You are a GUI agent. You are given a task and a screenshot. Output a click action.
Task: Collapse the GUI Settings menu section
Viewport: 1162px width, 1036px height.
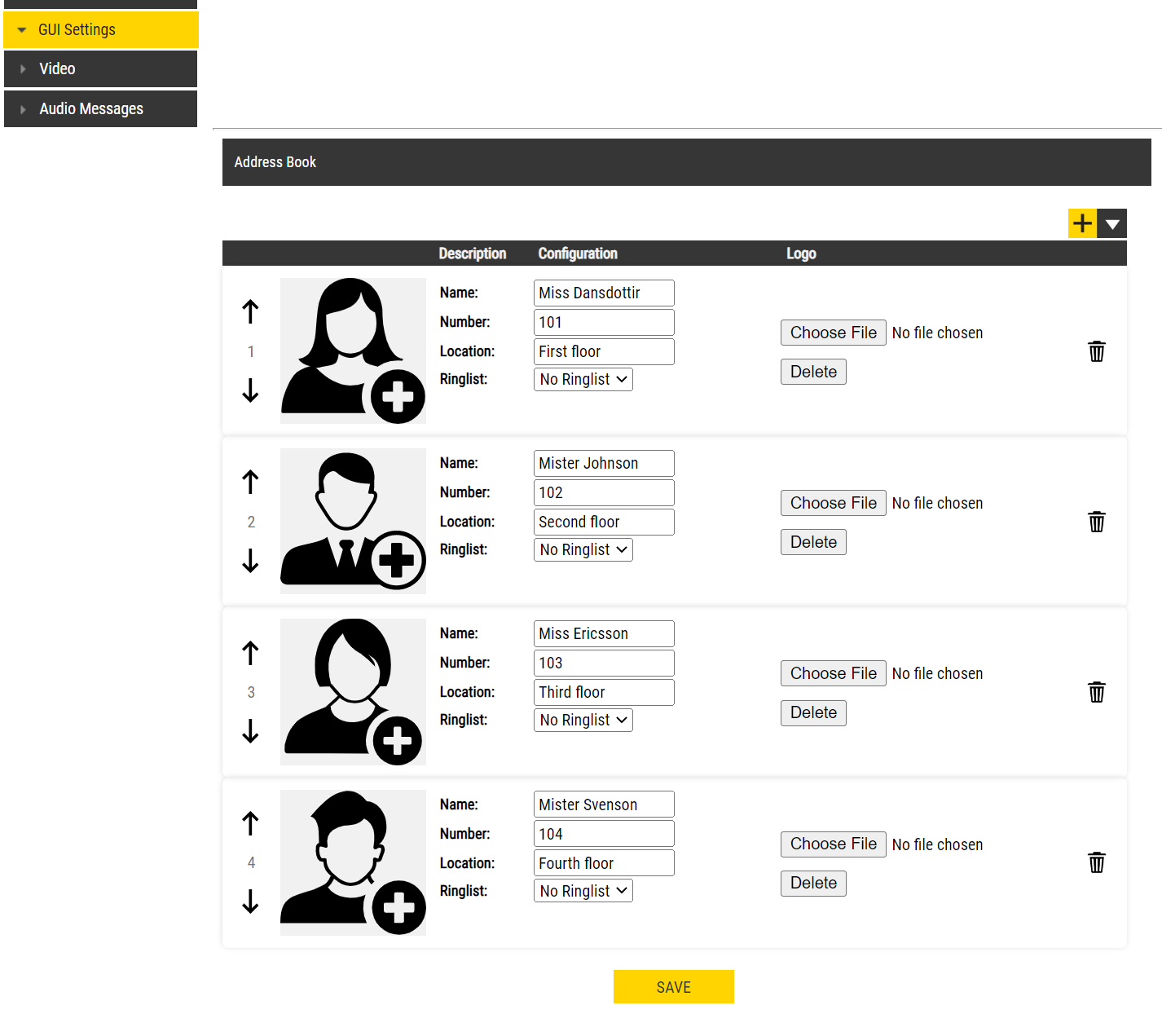pos(100,30)
